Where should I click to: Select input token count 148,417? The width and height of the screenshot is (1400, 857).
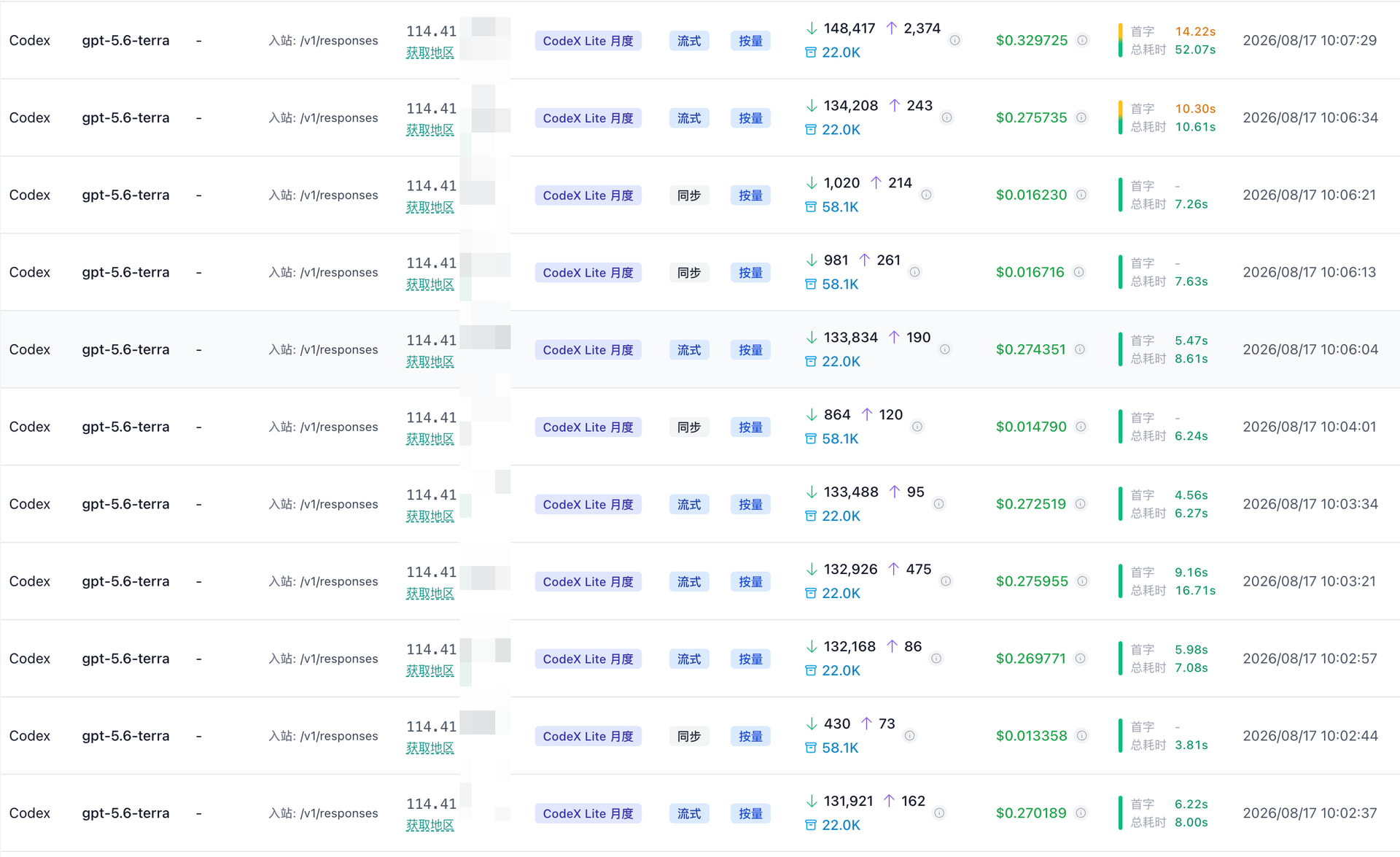coord(849,28)
